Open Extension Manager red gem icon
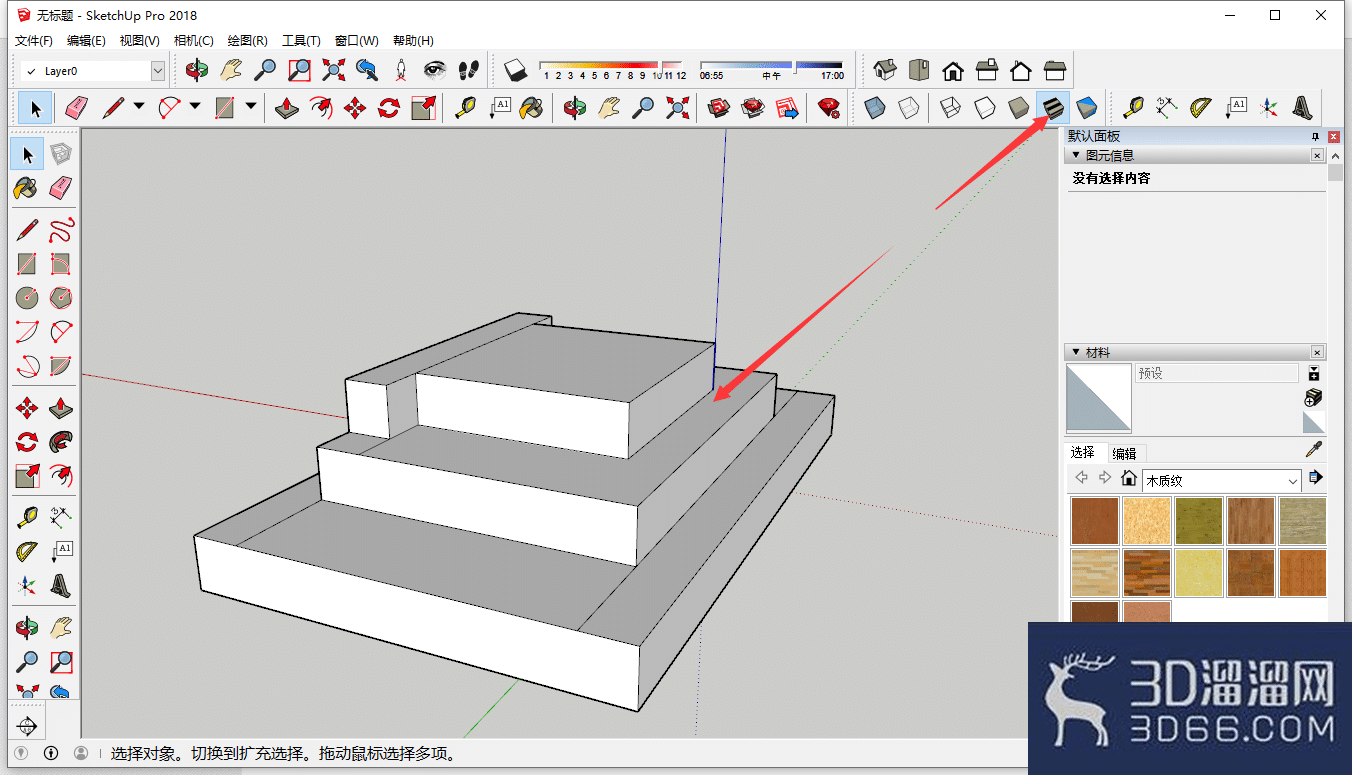The width and height of the screenshot is (1352, 775). (x=829, y=107)
